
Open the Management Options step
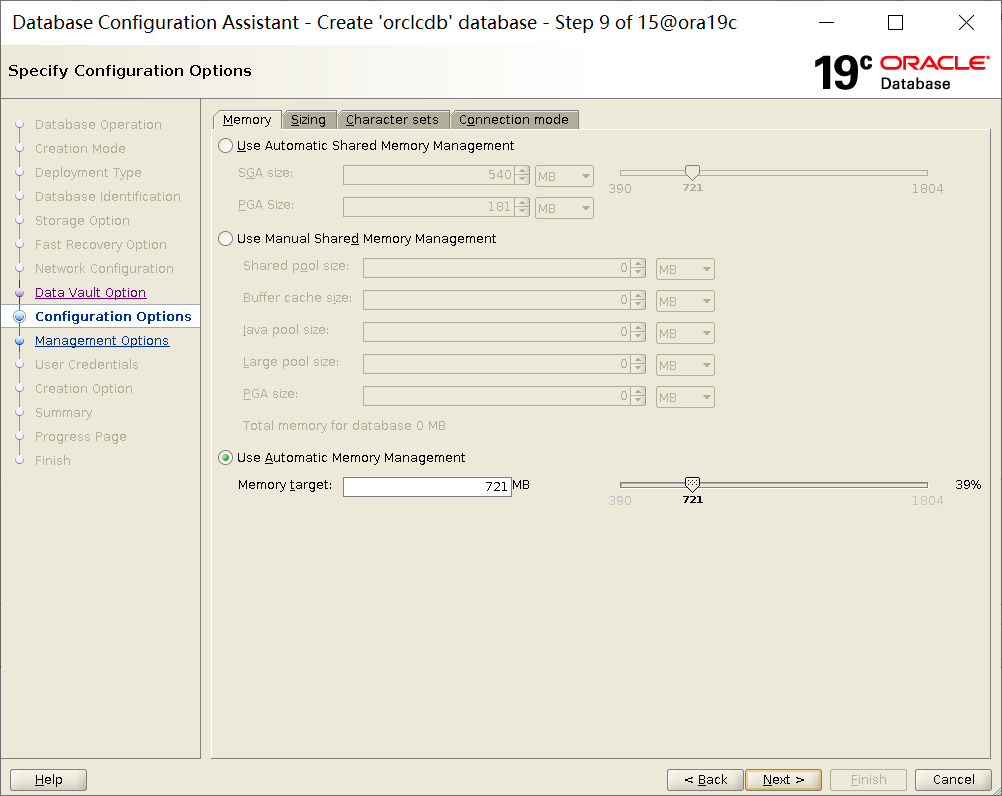[102, 341]
